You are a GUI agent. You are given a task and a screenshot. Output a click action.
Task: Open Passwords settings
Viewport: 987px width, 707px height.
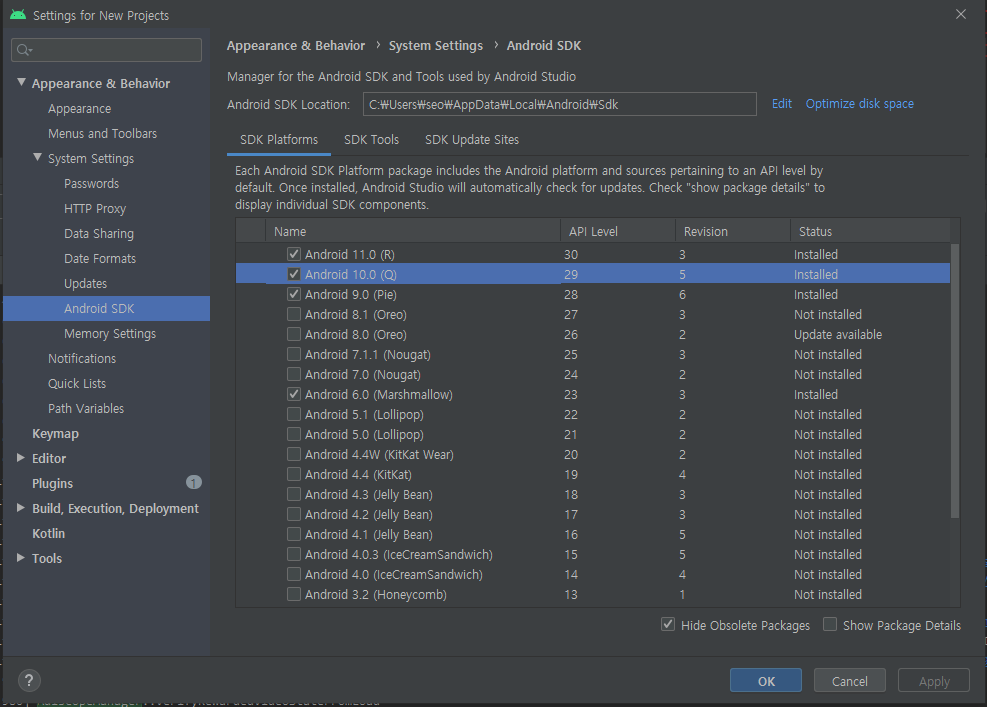[91, 184]
